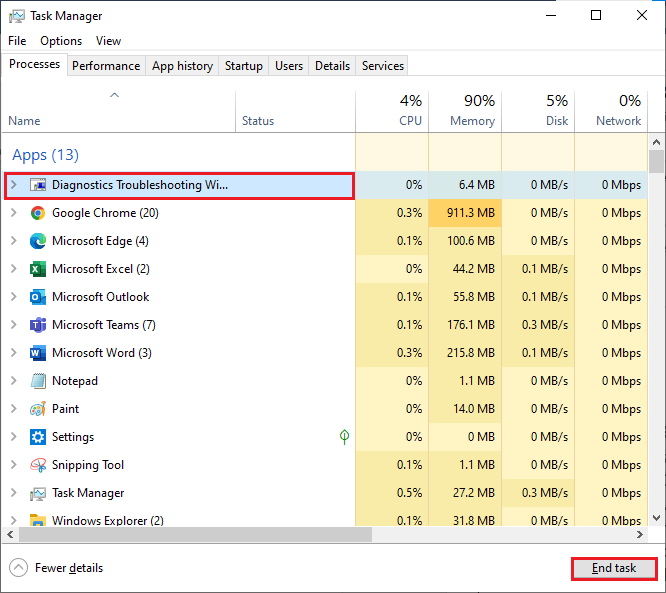
Task: Select the Google Chrome 911.3 MB memory cell
Action: (465, 213)
